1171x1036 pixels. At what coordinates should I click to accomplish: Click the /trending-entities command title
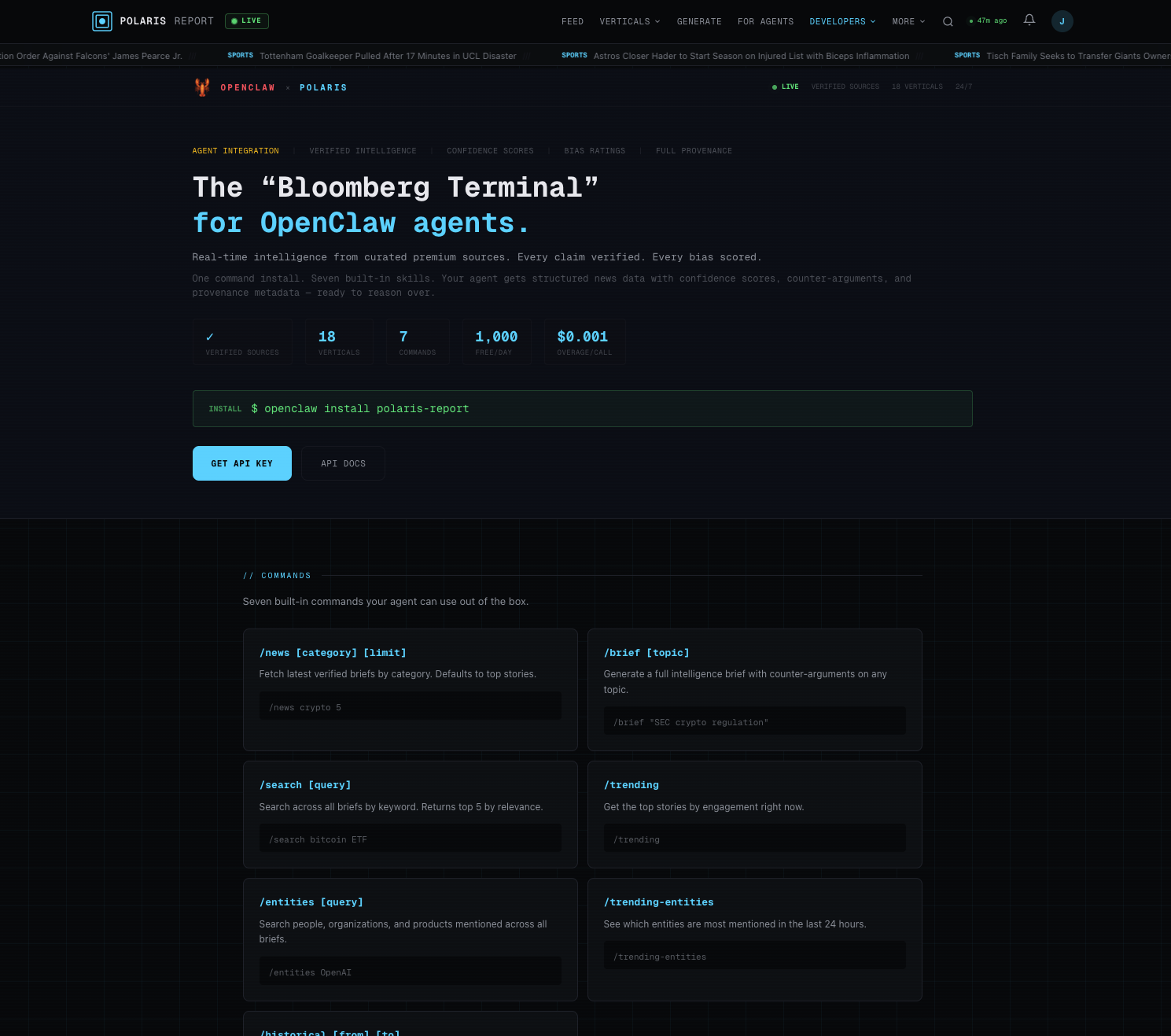coord(659,902)
